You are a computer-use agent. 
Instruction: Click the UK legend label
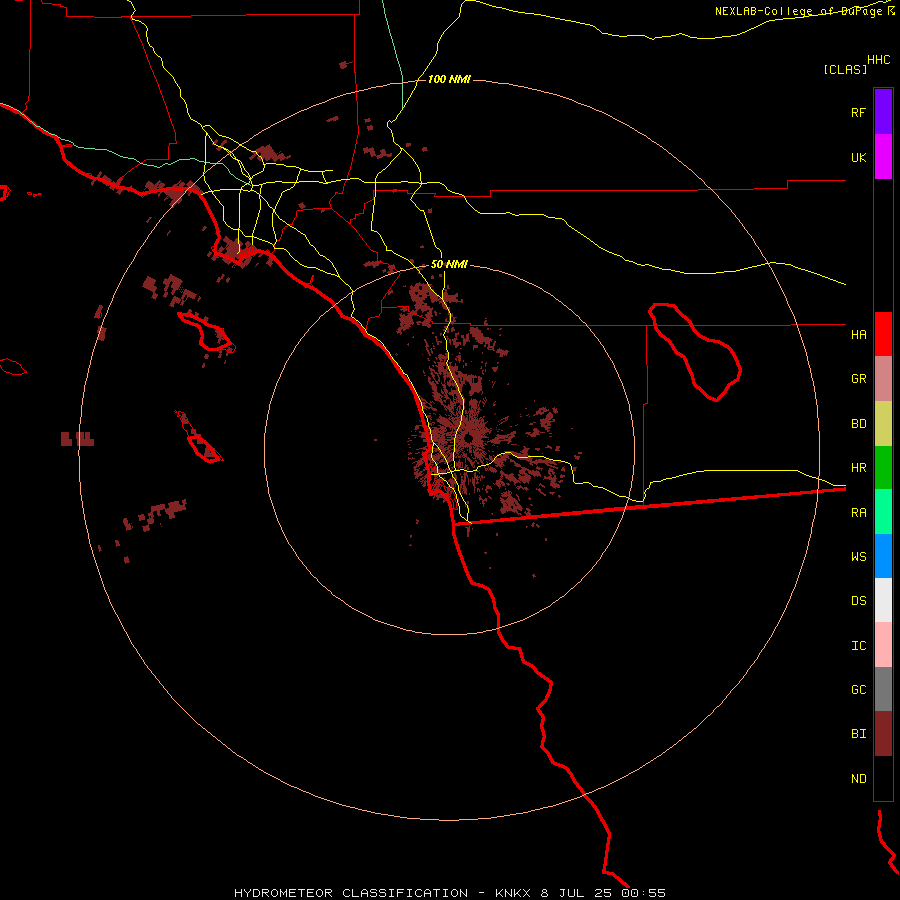(858, 157)
